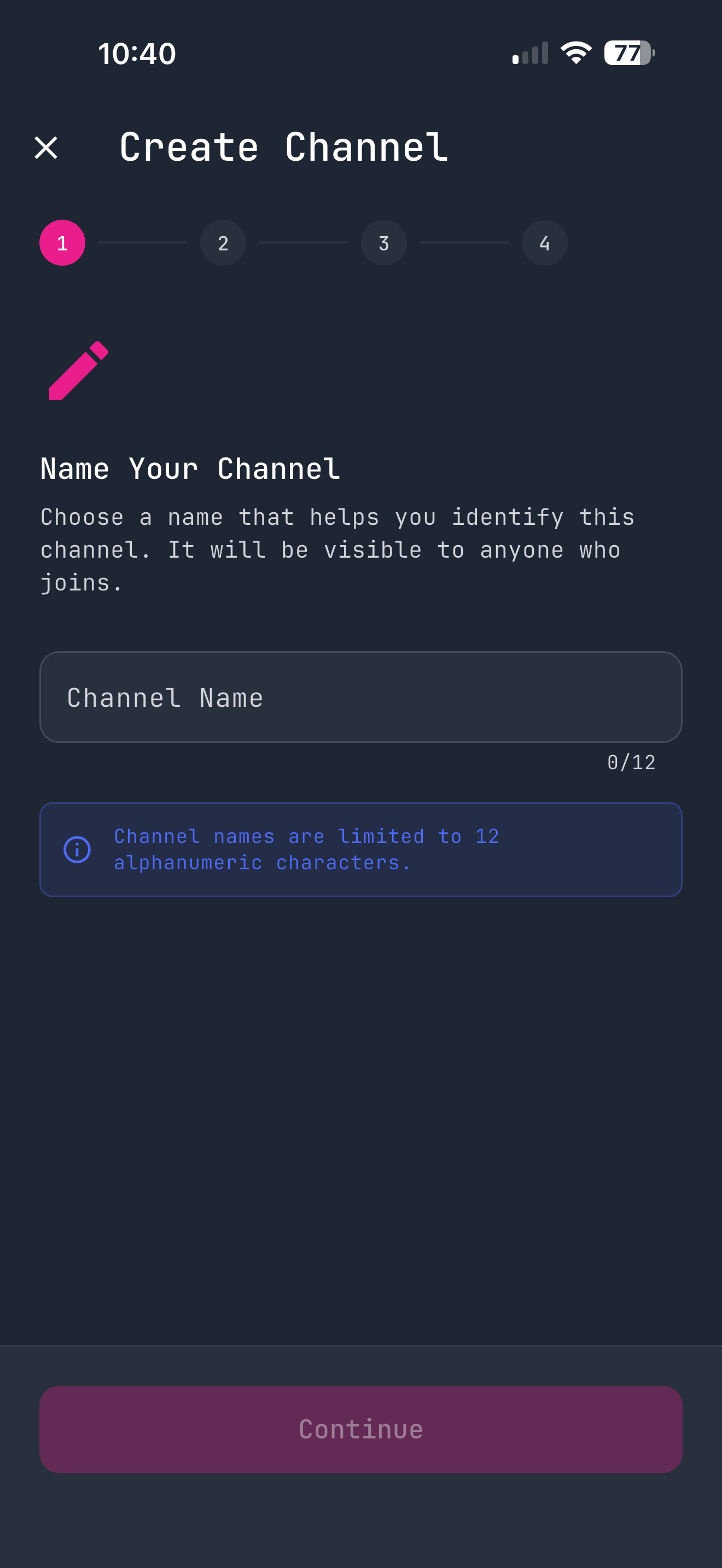The image size is (722, 1568).
Task: Tap the Channel Name input field
Action: click(361, 697)
